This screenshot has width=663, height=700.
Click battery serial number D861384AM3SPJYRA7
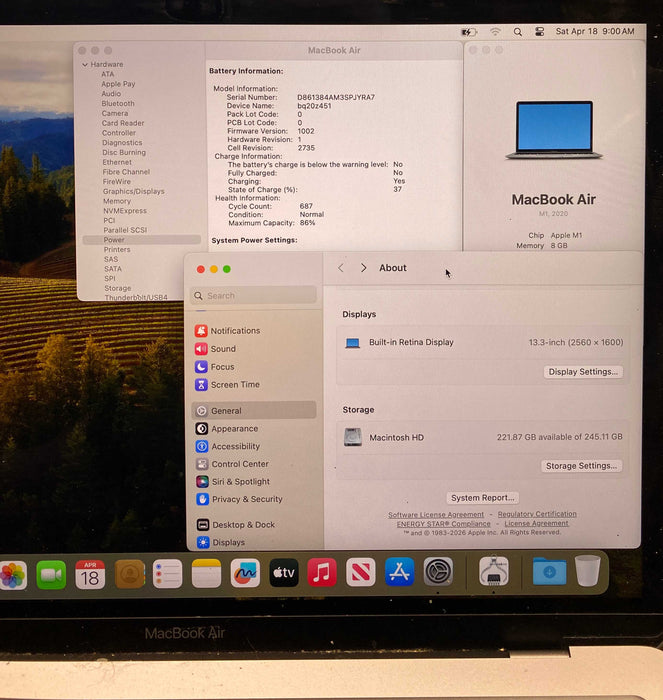[x=336, y=97]
